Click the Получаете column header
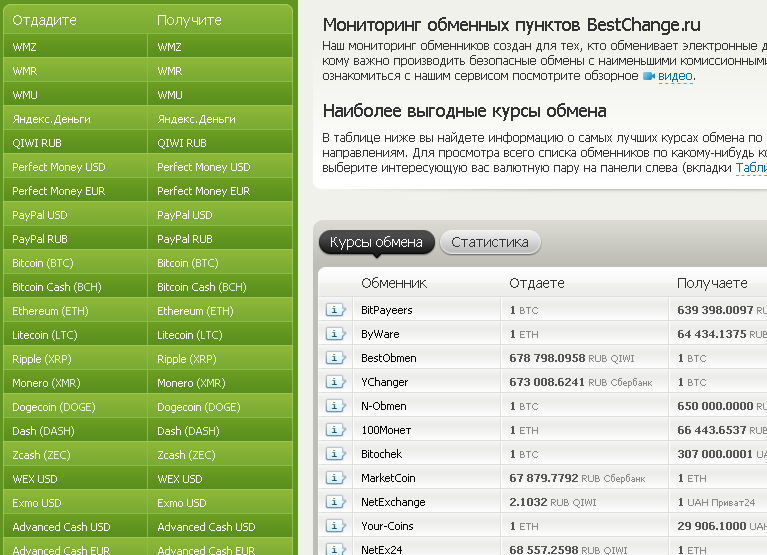Viewport: 767px width, 555px height. click(712, 283)
